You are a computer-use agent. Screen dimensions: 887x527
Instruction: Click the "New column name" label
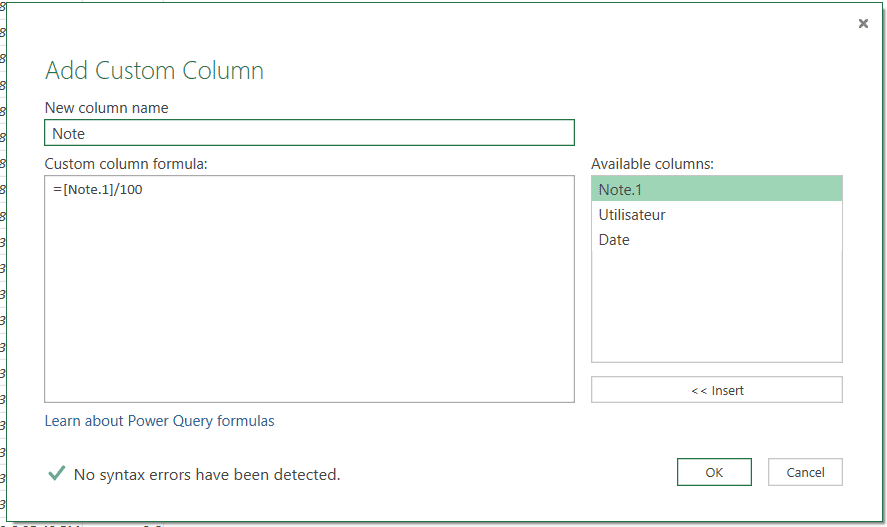coord(106,107)
